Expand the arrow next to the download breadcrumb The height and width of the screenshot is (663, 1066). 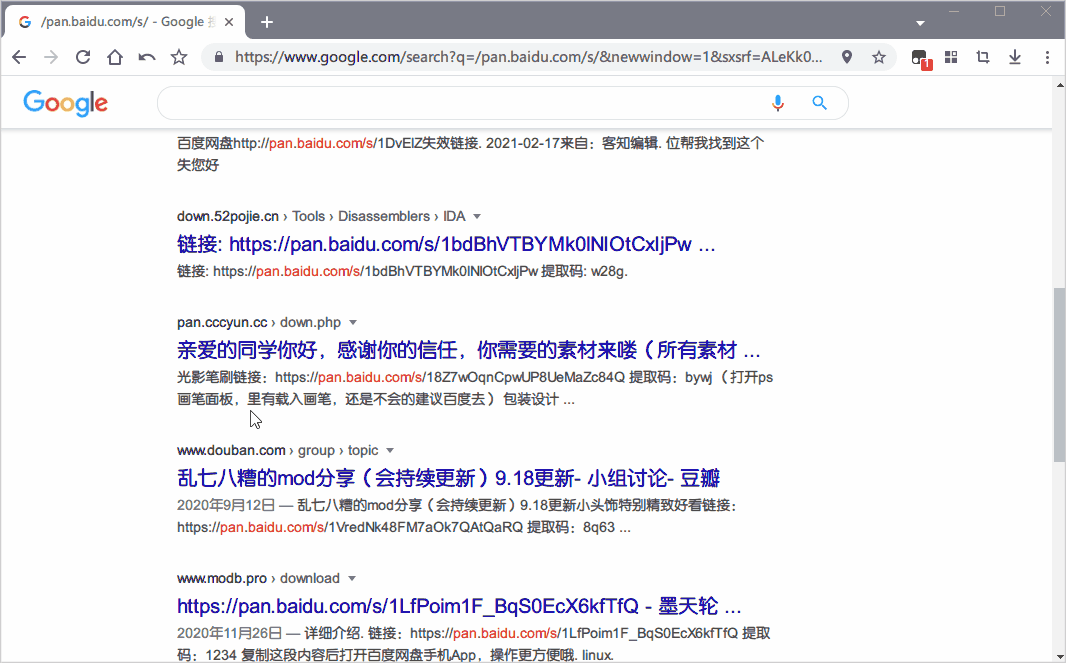point(352,578)
